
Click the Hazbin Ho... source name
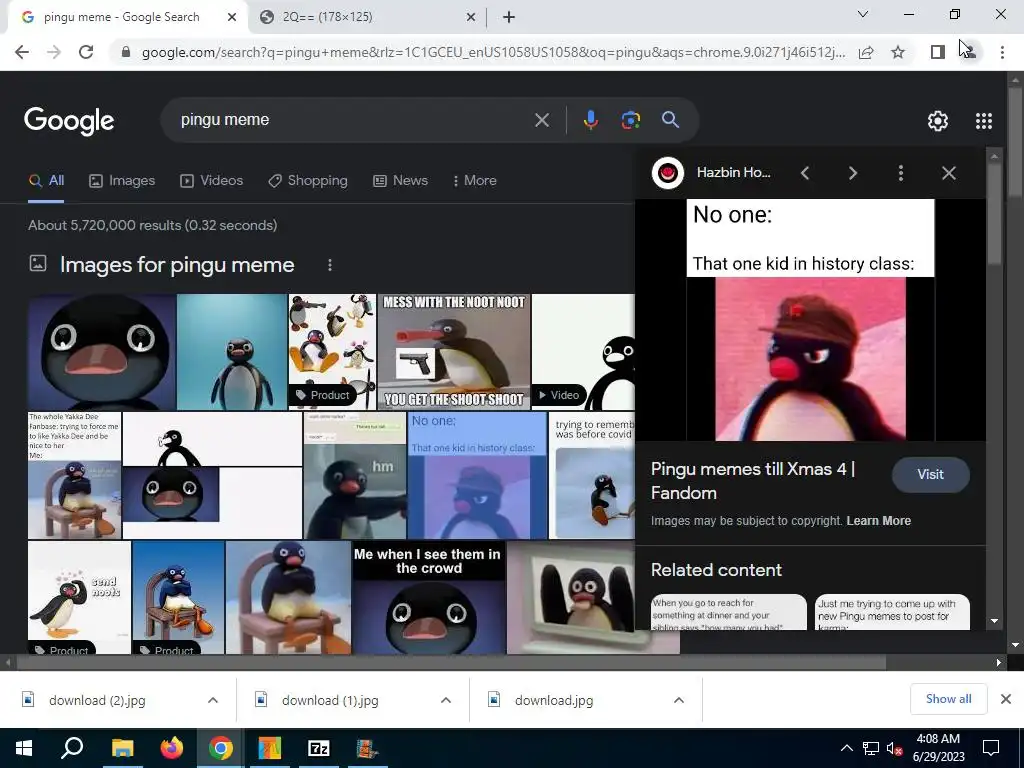coord(733,173)
